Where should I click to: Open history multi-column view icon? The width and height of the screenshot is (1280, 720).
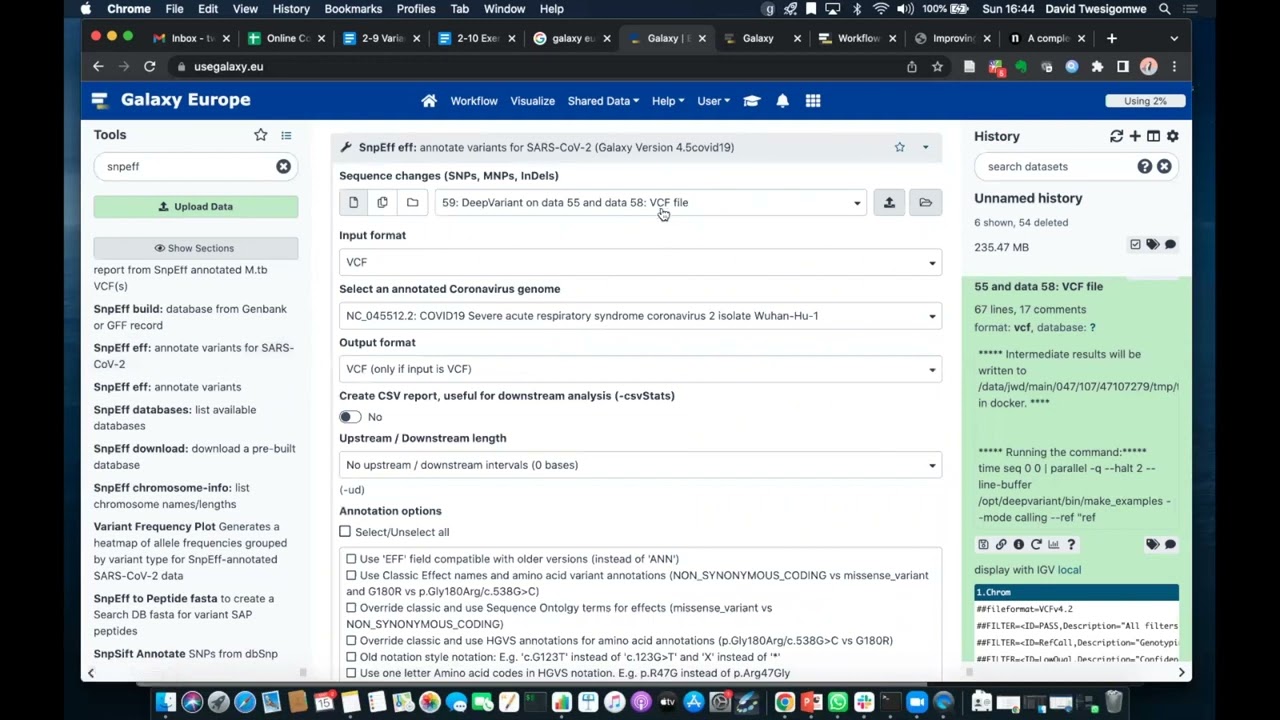1153,136
